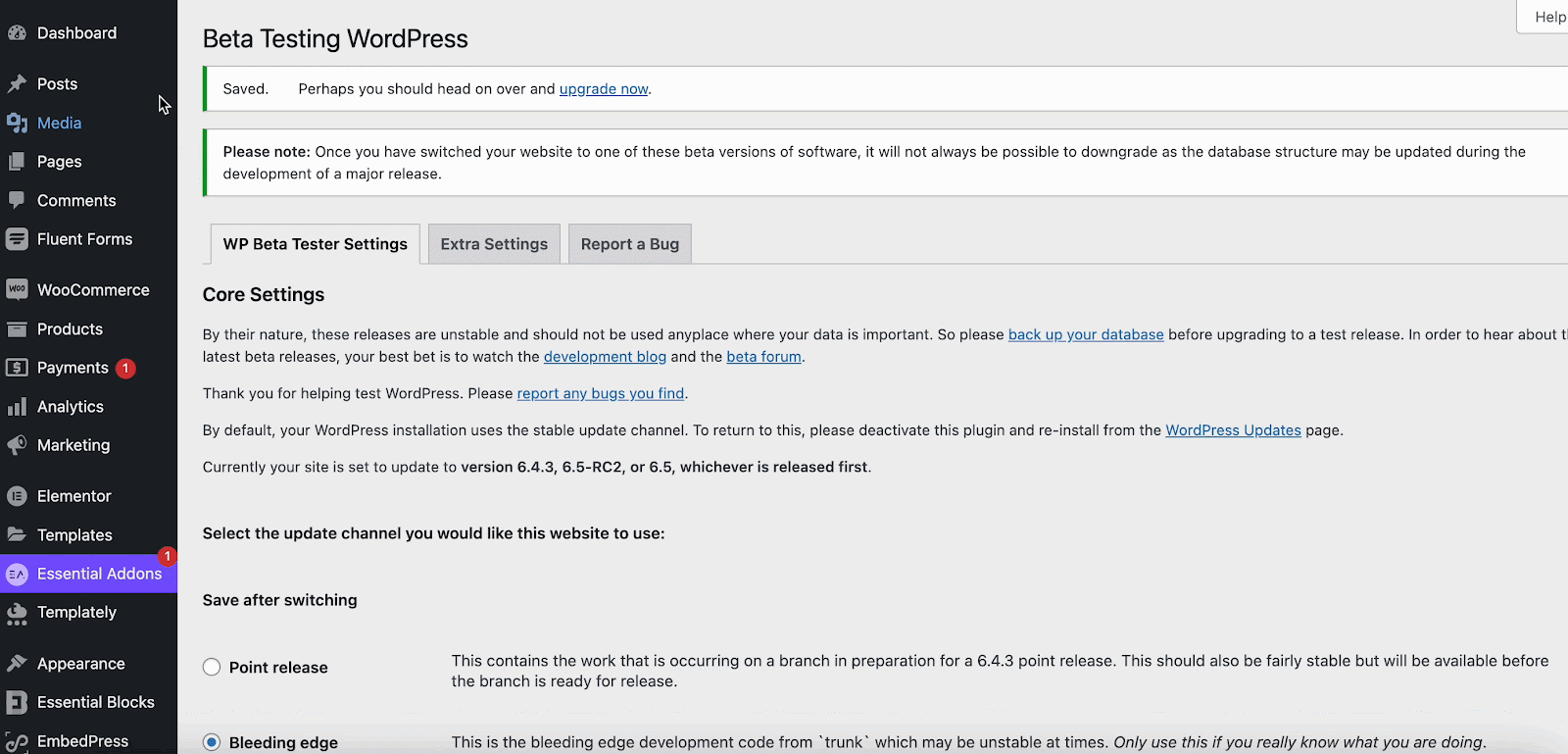This screenshot has width=1568, height=754.
Task: Open the 'beta forum' link
Action: (763, 357)
